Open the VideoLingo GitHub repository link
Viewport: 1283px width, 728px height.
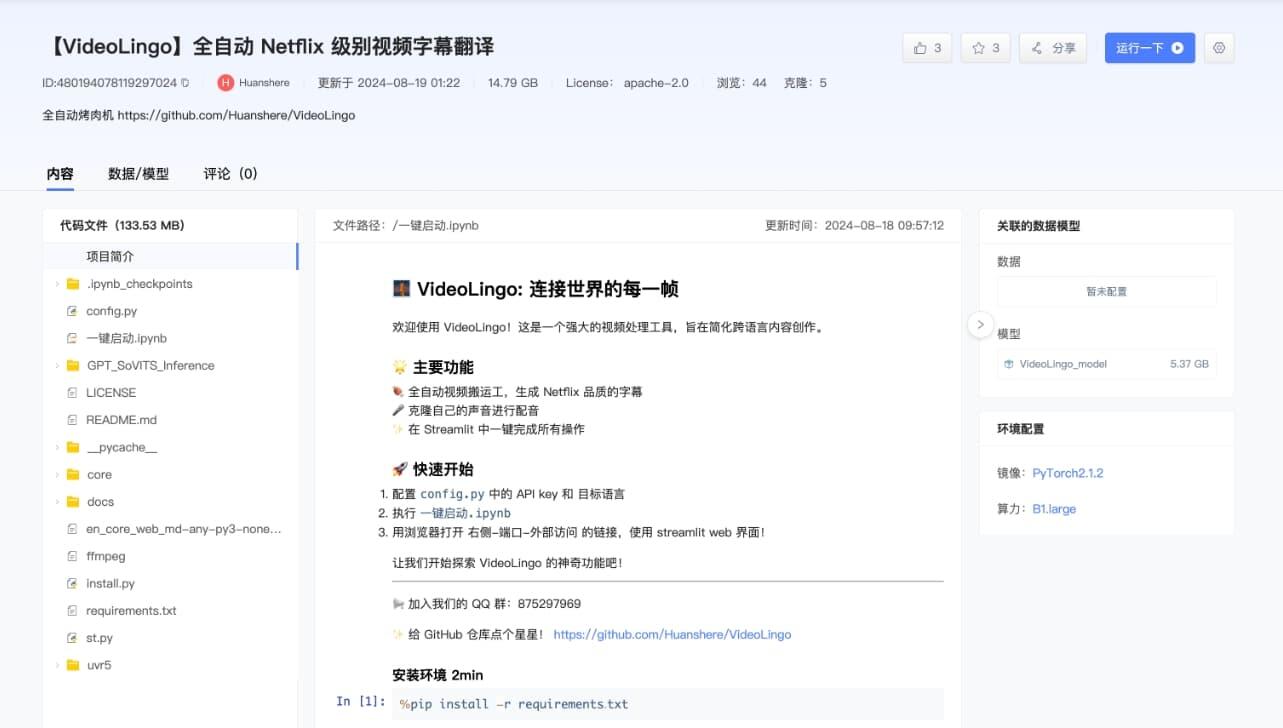tap(671, 634)
